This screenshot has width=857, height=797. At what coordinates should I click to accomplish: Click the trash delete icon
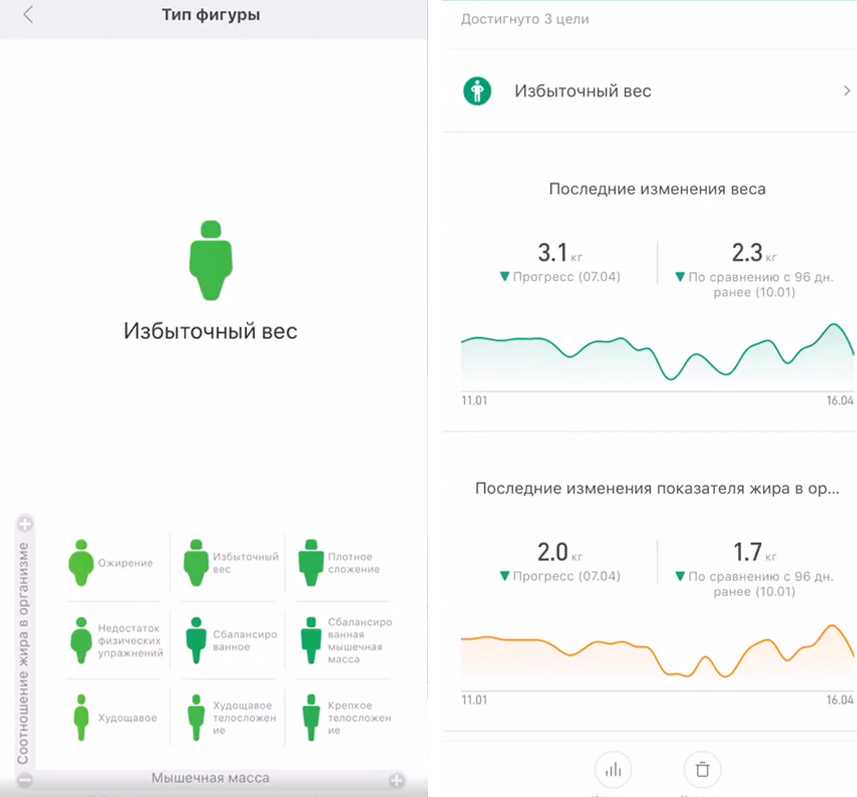click(702, 769)
